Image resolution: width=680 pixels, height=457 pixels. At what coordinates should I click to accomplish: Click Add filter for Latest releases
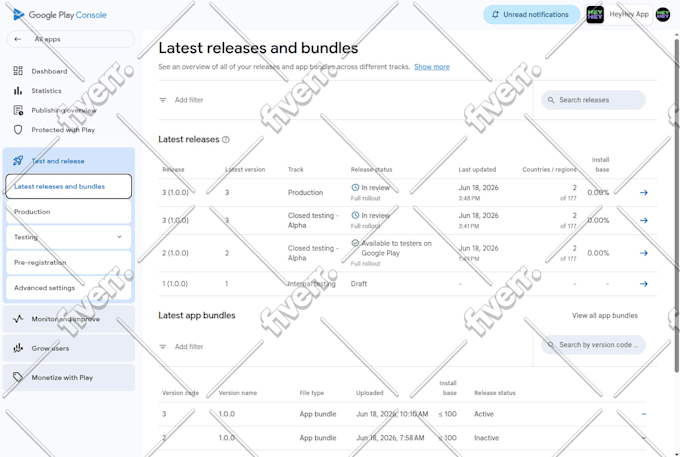click(x=189, y=100)
